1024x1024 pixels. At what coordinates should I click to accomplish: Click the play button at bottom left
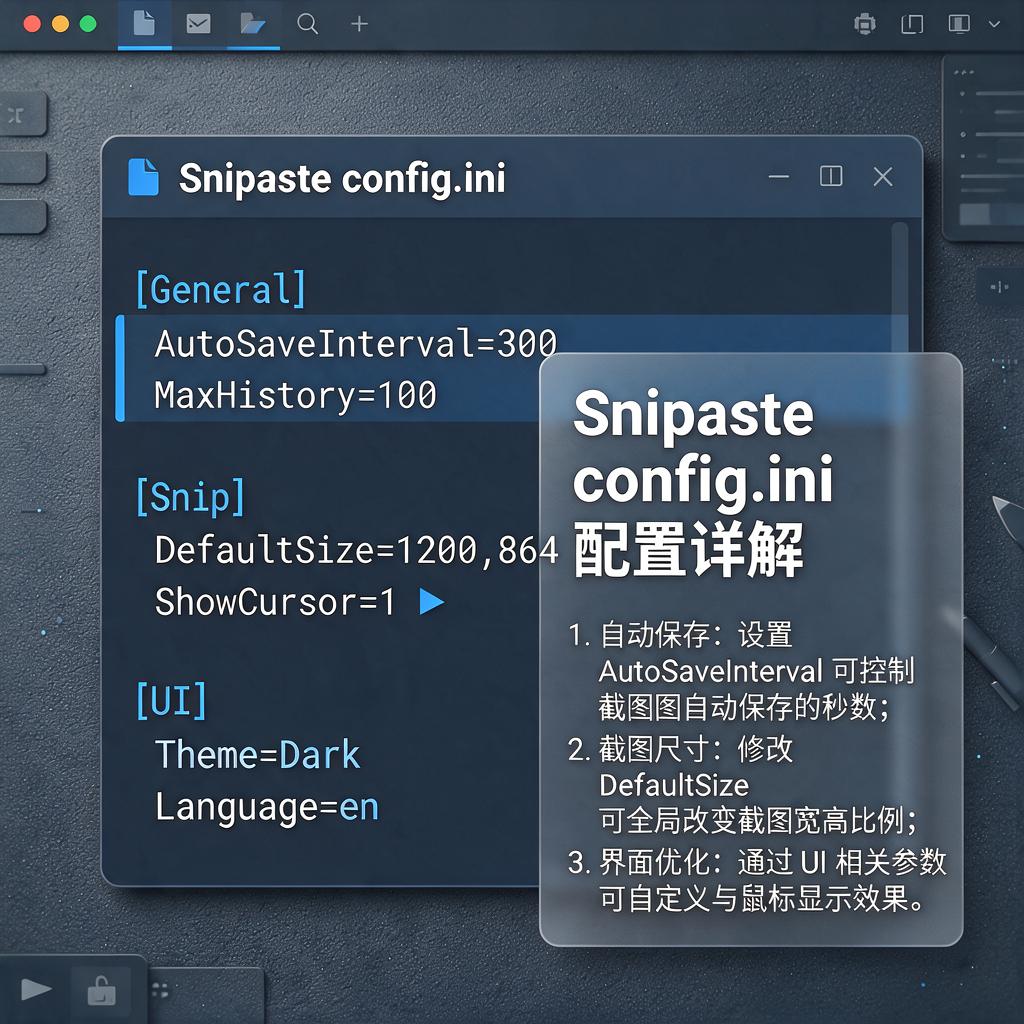(37, 989)
